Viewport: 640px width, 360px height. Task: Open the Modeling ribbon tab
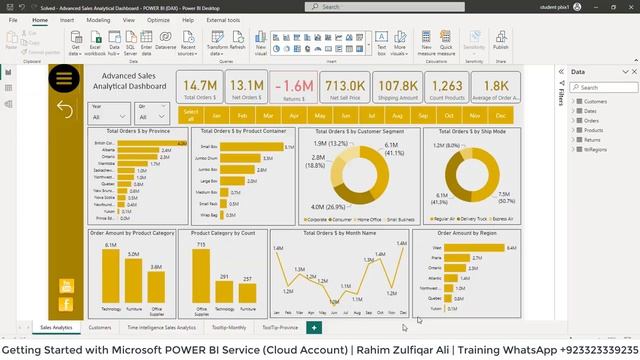tap(98, 20)
